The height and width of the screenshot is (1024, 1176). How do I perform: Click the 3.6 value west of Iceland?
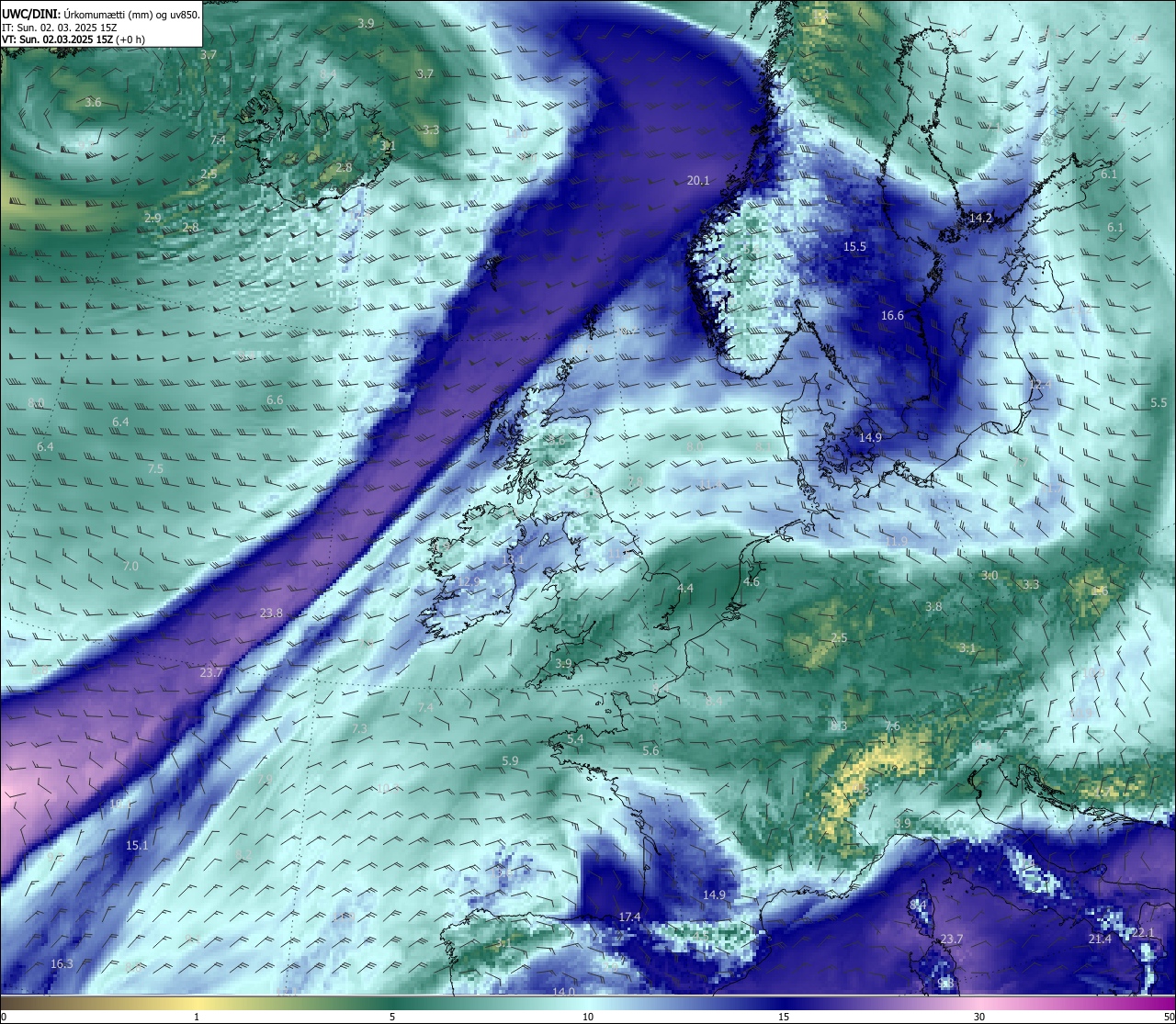pos(93,103)
